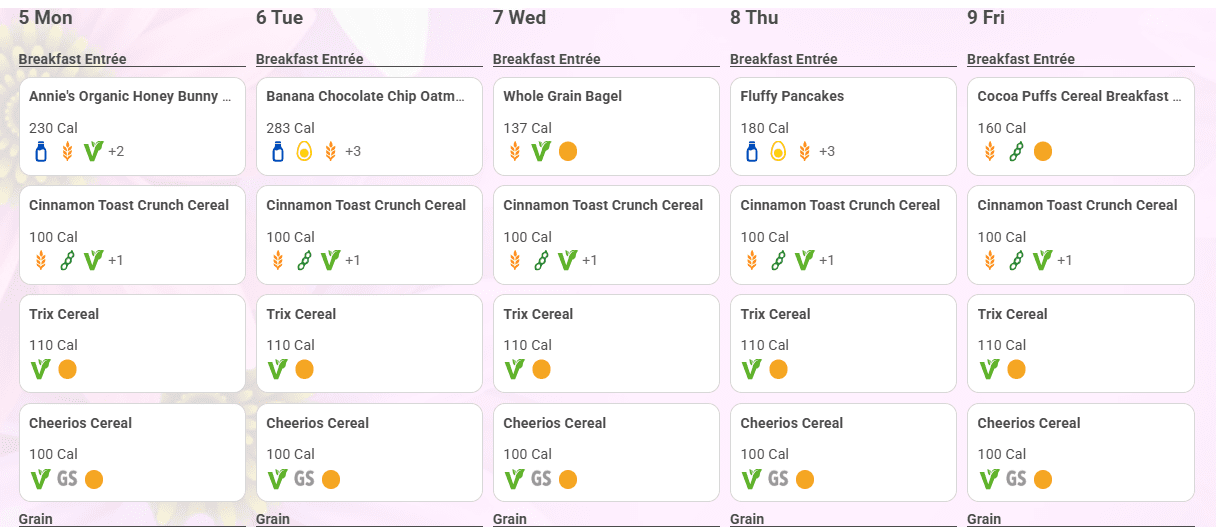
Task: Select the 8 Thu day header
Action: pyautogui.click(x=755, y=17)
